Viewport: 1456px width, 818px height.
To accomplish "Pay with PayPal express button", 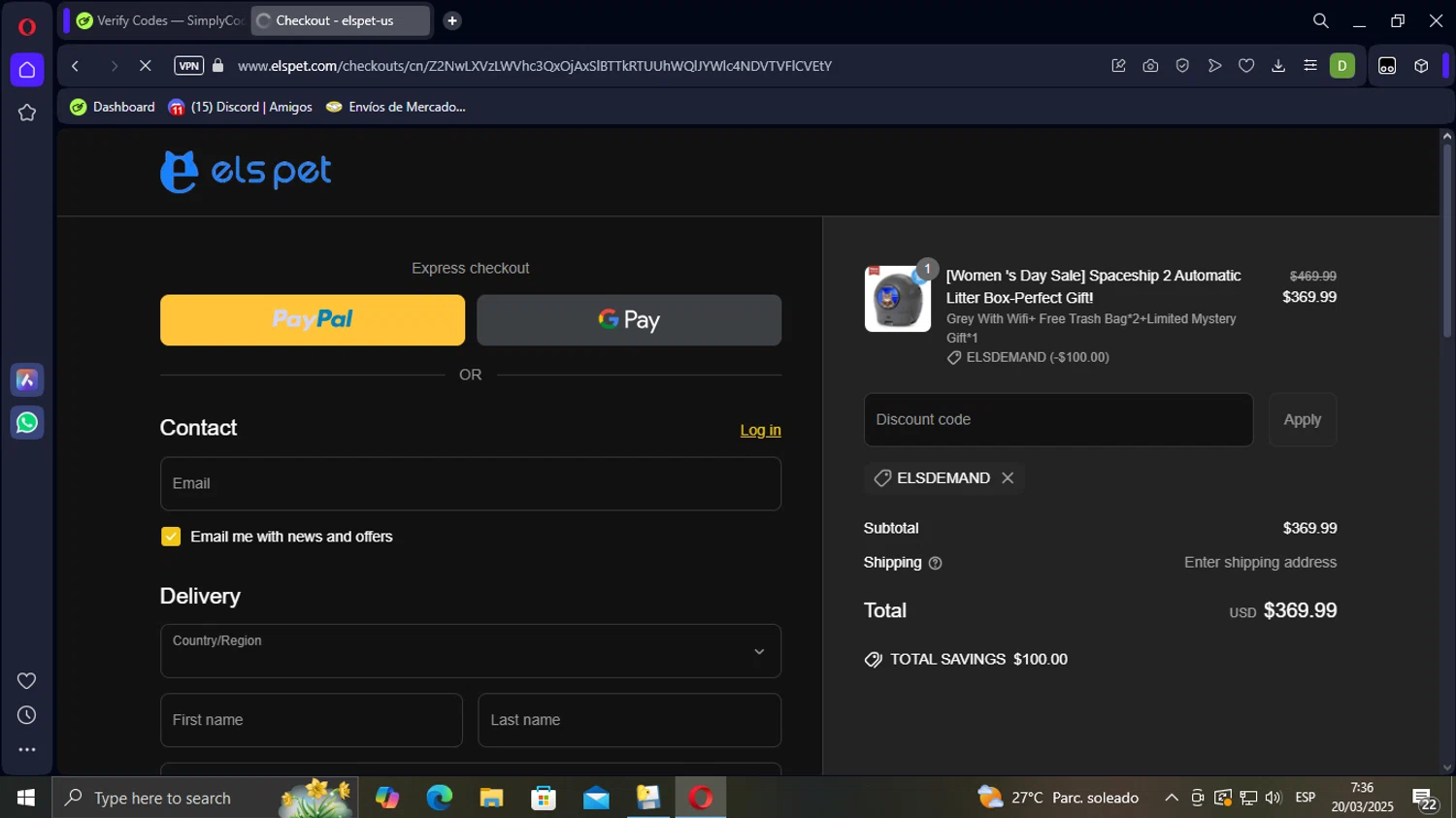I will [x=313, y=320].
